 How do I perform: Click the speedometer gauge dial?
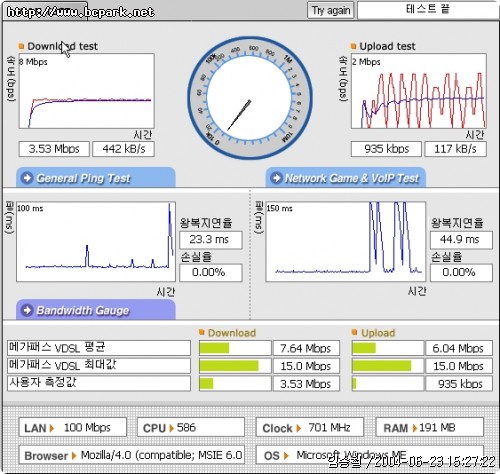(250, 97)
